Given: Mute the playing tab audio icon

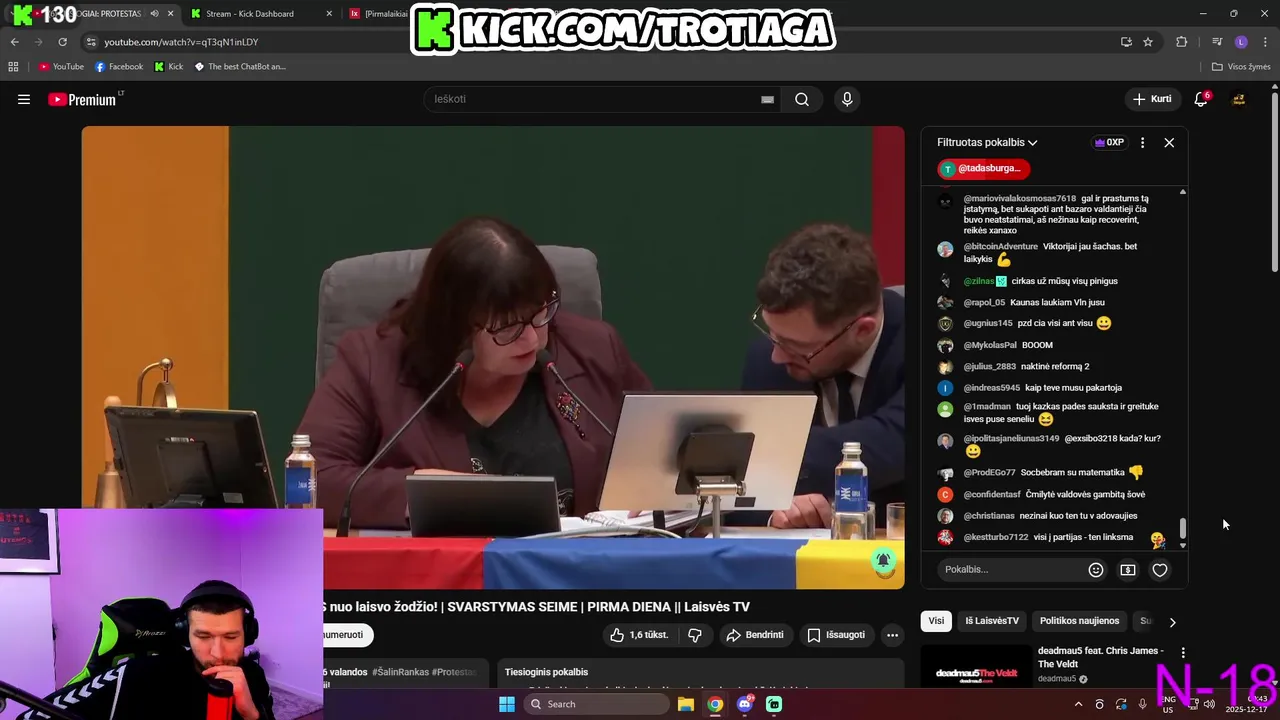Looking at the screenshot, I should pyautogui.click(x=154, y=14).
